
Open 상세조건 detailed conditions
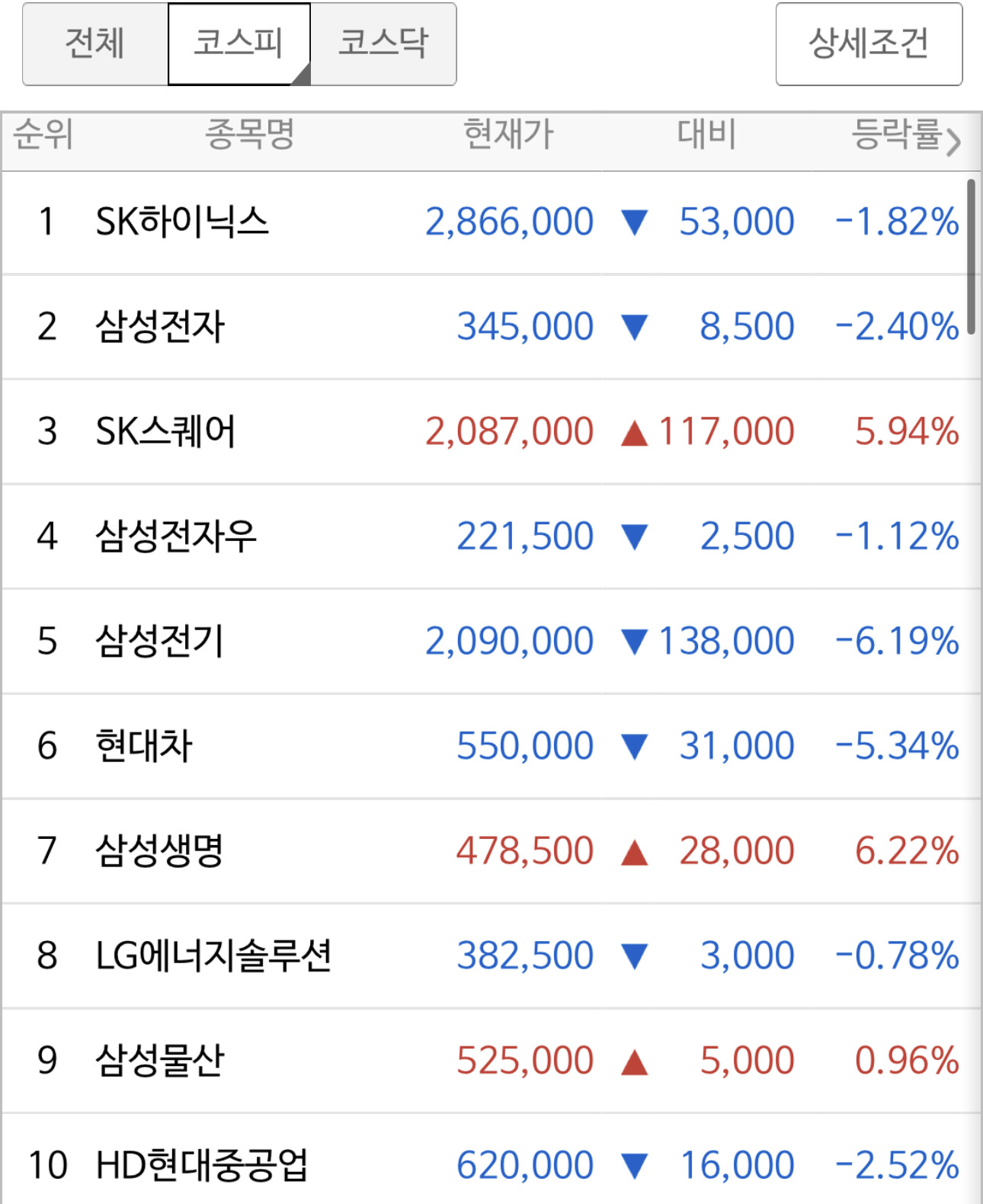coord(869,43)
